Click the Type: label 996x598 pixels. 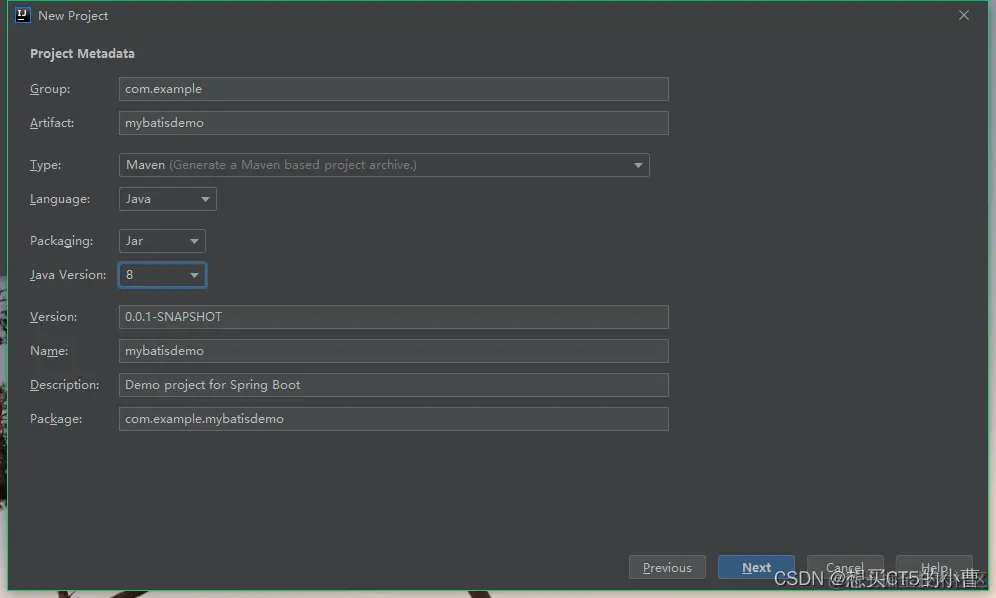coord(46,165)
